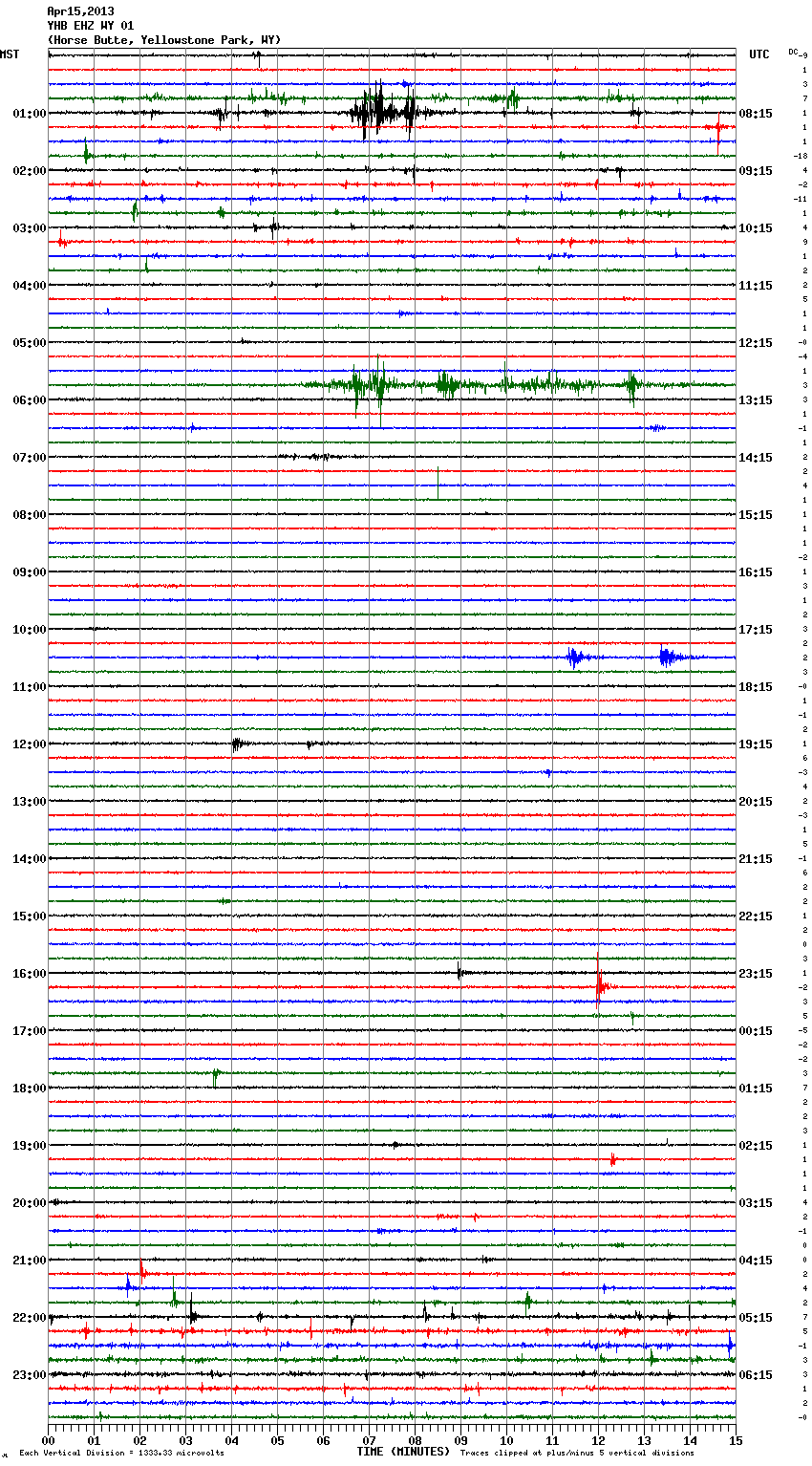The image size is (812, 1466).
Task: Select the station code YHB EHZ WY 01
Action: tap(91, 26)
